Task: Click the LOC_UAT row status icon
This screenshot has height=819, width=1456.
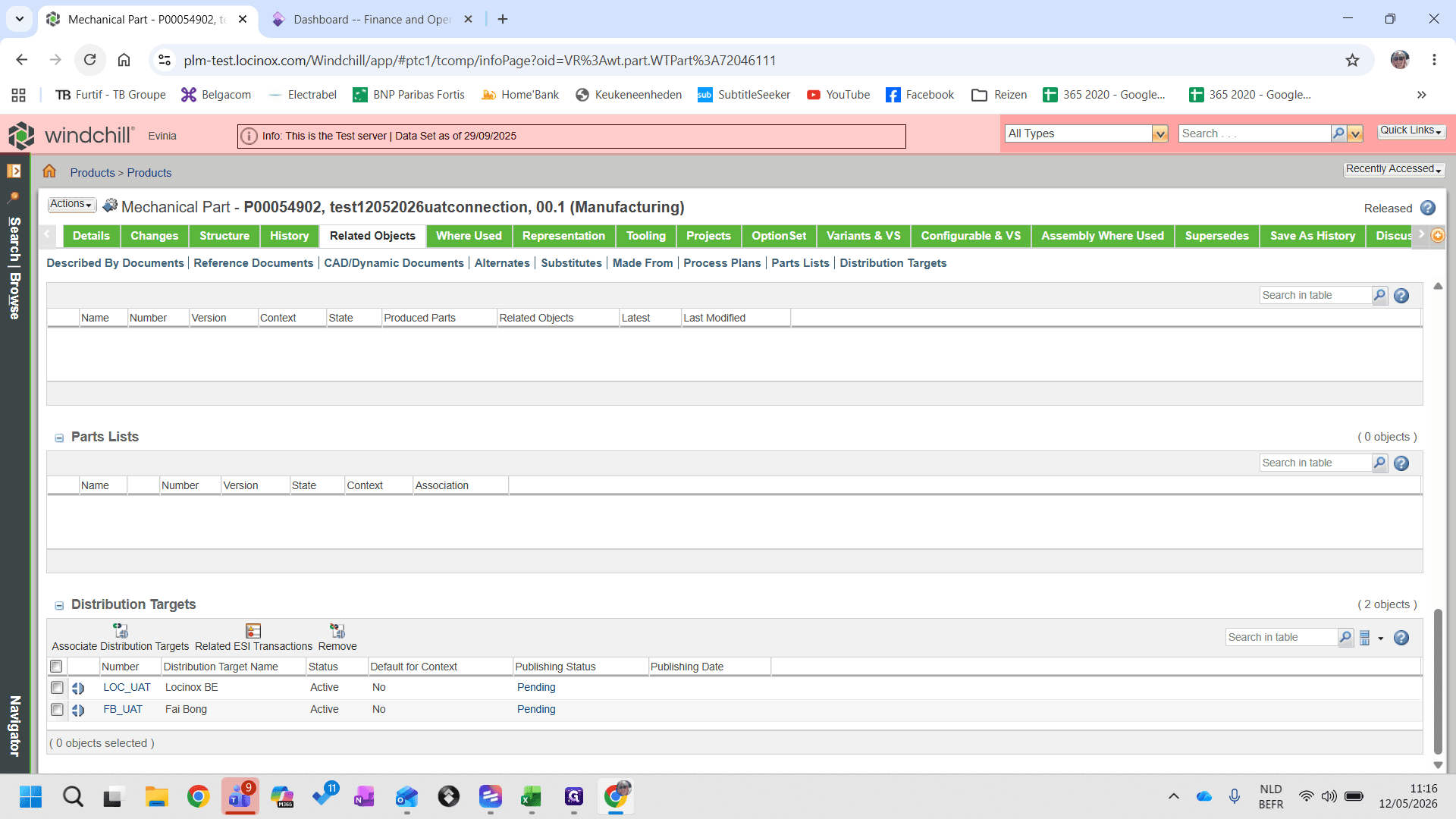Action: pos(78,689)
